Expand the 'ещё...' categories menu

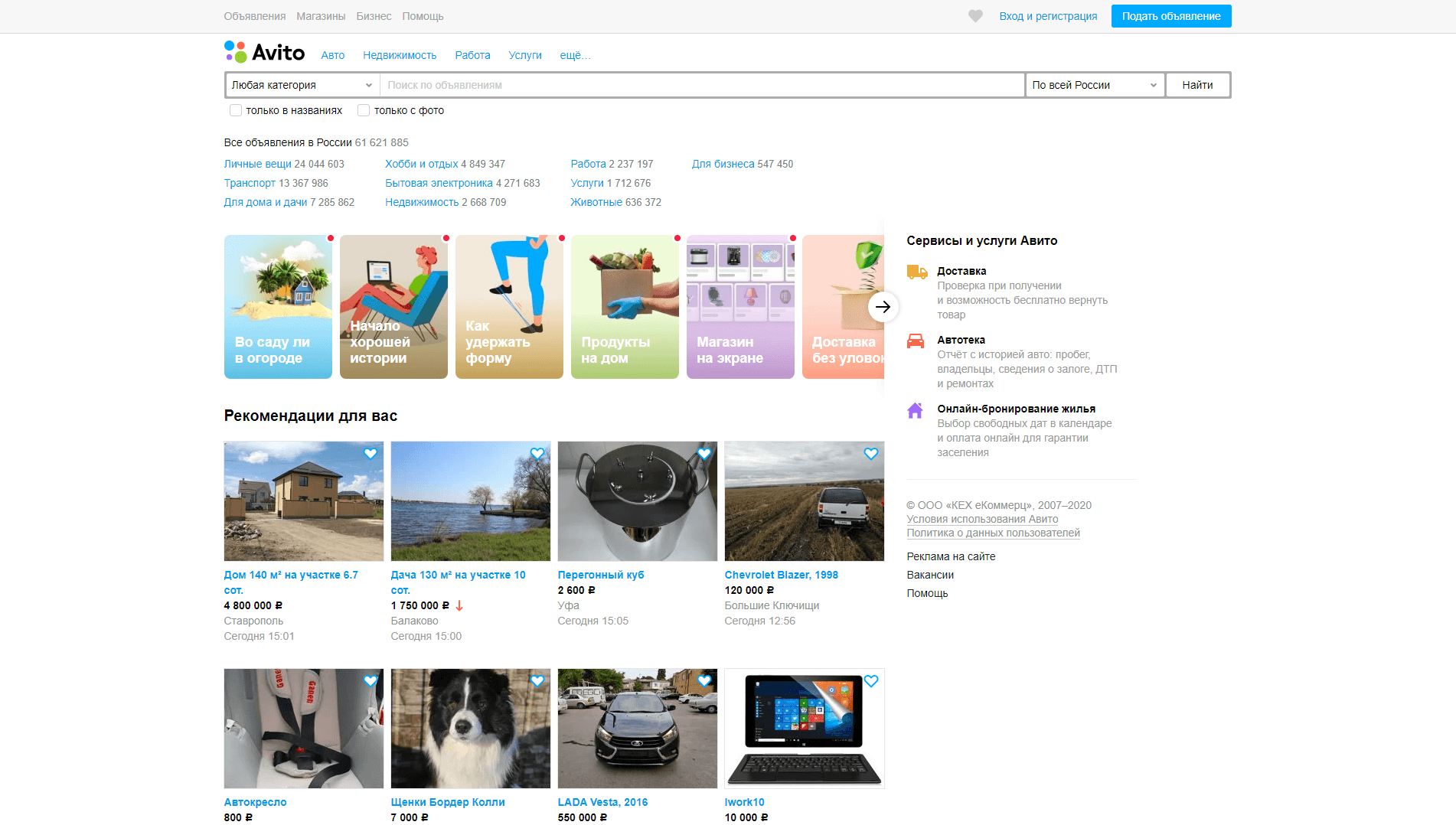click(x=575, y=55)
